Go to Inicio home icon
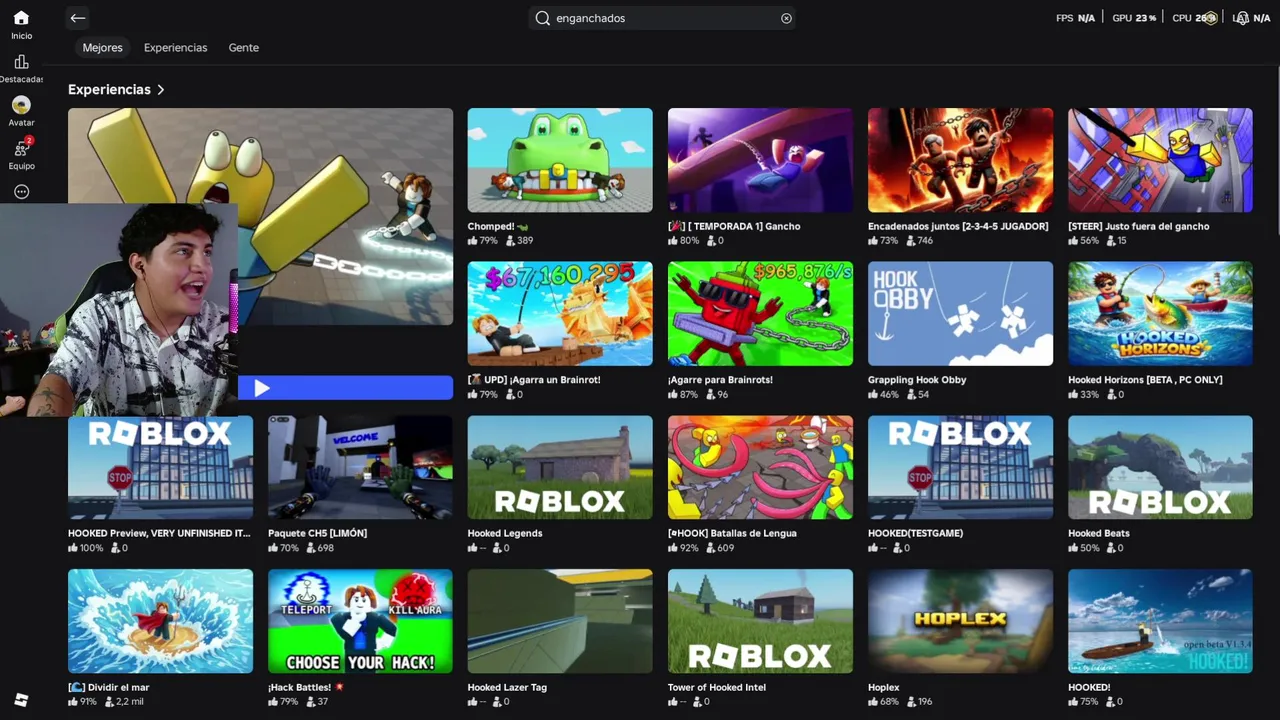1280x720 pixels. pos(21,18)
